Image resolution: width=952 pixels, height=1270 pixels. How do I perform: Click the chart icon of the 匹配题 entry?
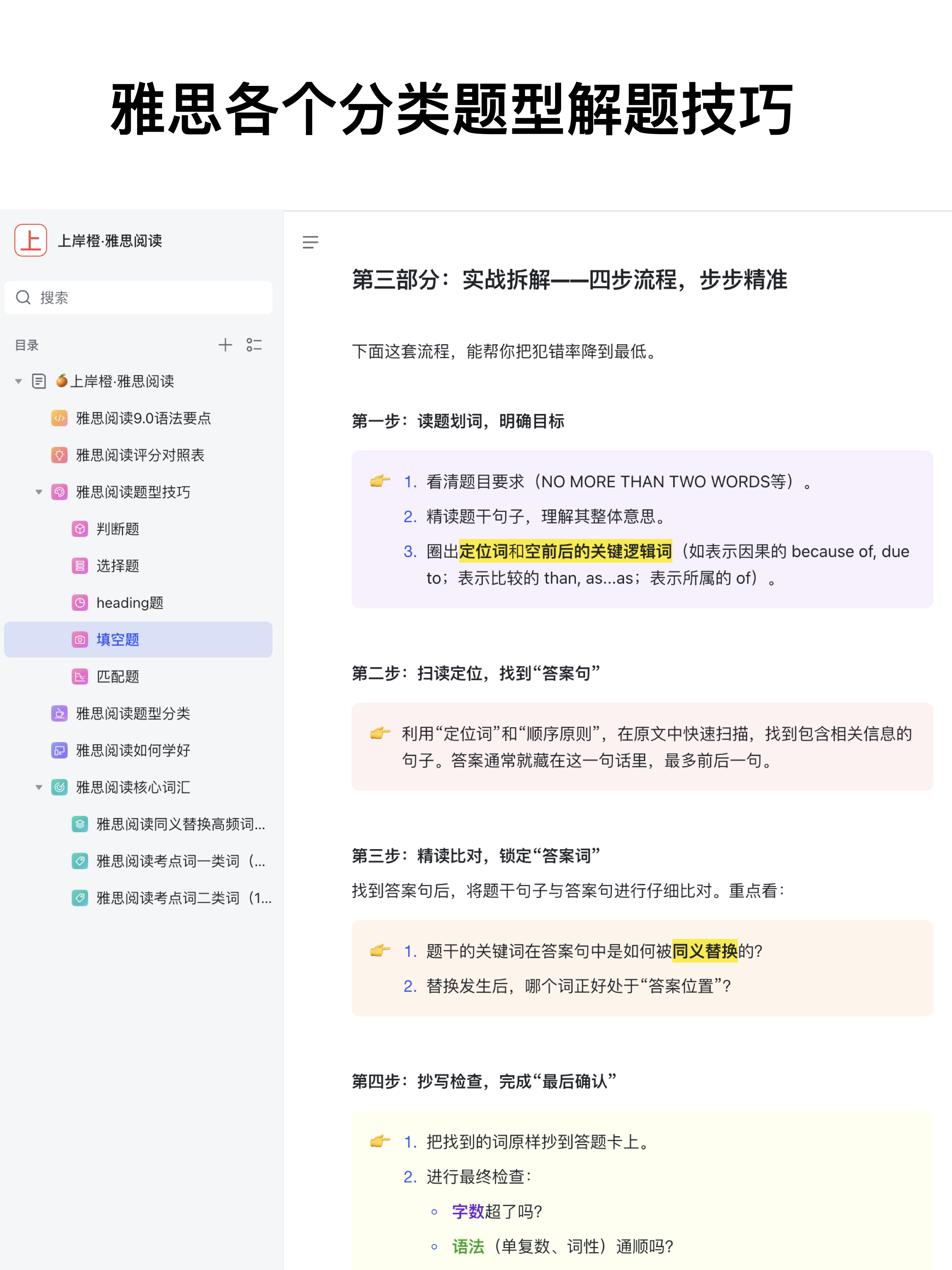coord(80,676)
